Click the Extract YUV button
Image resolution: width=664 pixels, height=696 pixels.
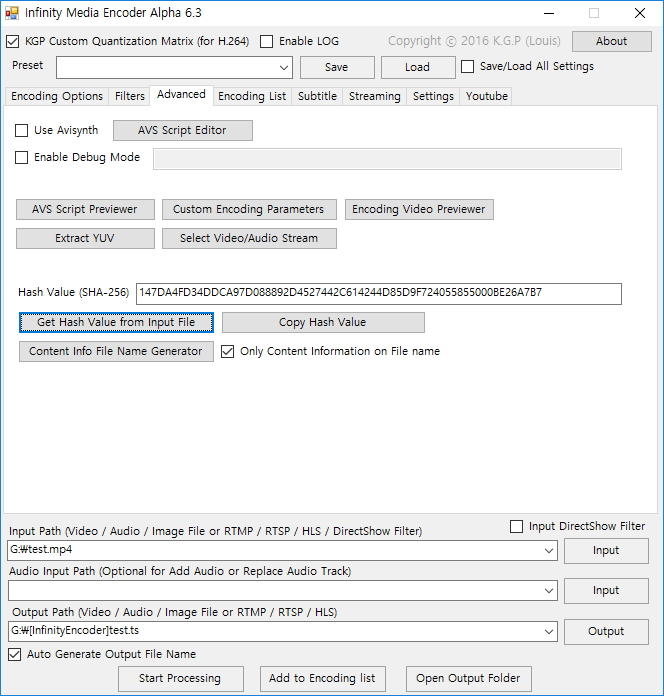[85, 238]
